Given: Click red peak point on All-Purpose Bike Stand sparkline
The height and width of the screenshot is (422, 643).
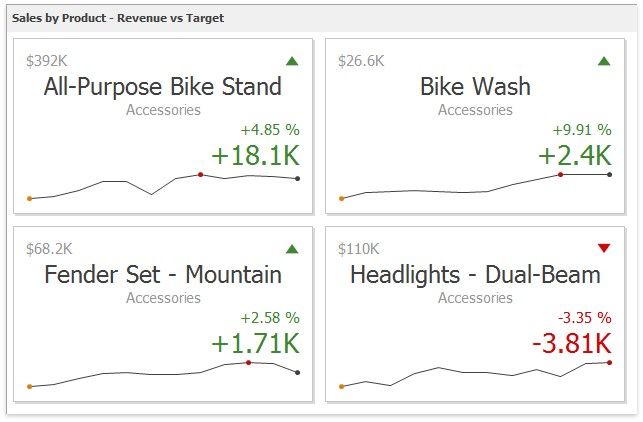Looking at the screenshot, I should pyautogui.click(x=201, y=175).
